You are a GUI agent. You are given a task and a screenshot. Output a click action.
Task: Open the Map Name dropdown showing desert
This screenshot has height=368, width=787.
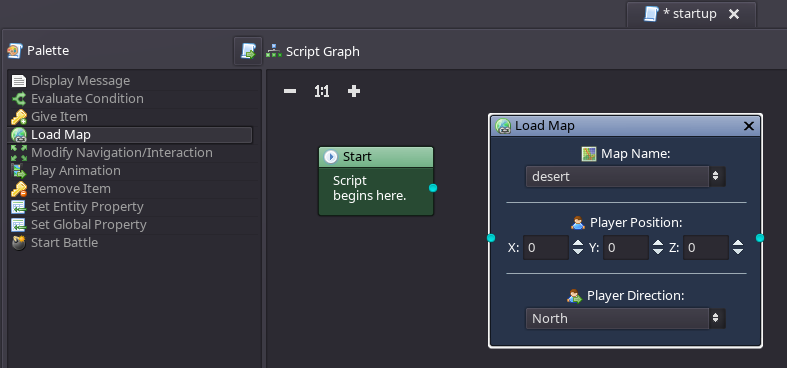tap(625, 177)
